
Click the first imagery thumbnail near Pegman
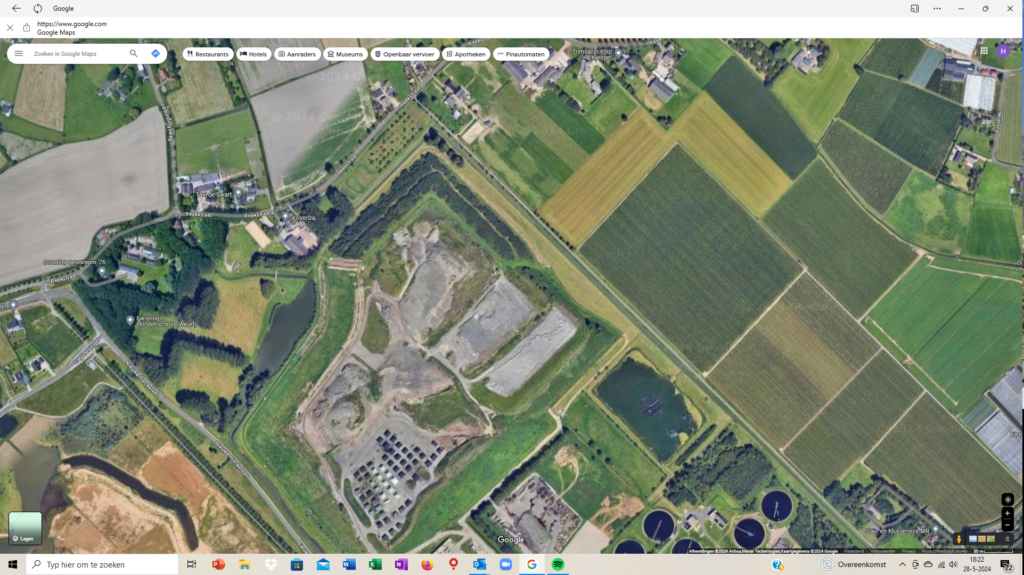point(973,539)
